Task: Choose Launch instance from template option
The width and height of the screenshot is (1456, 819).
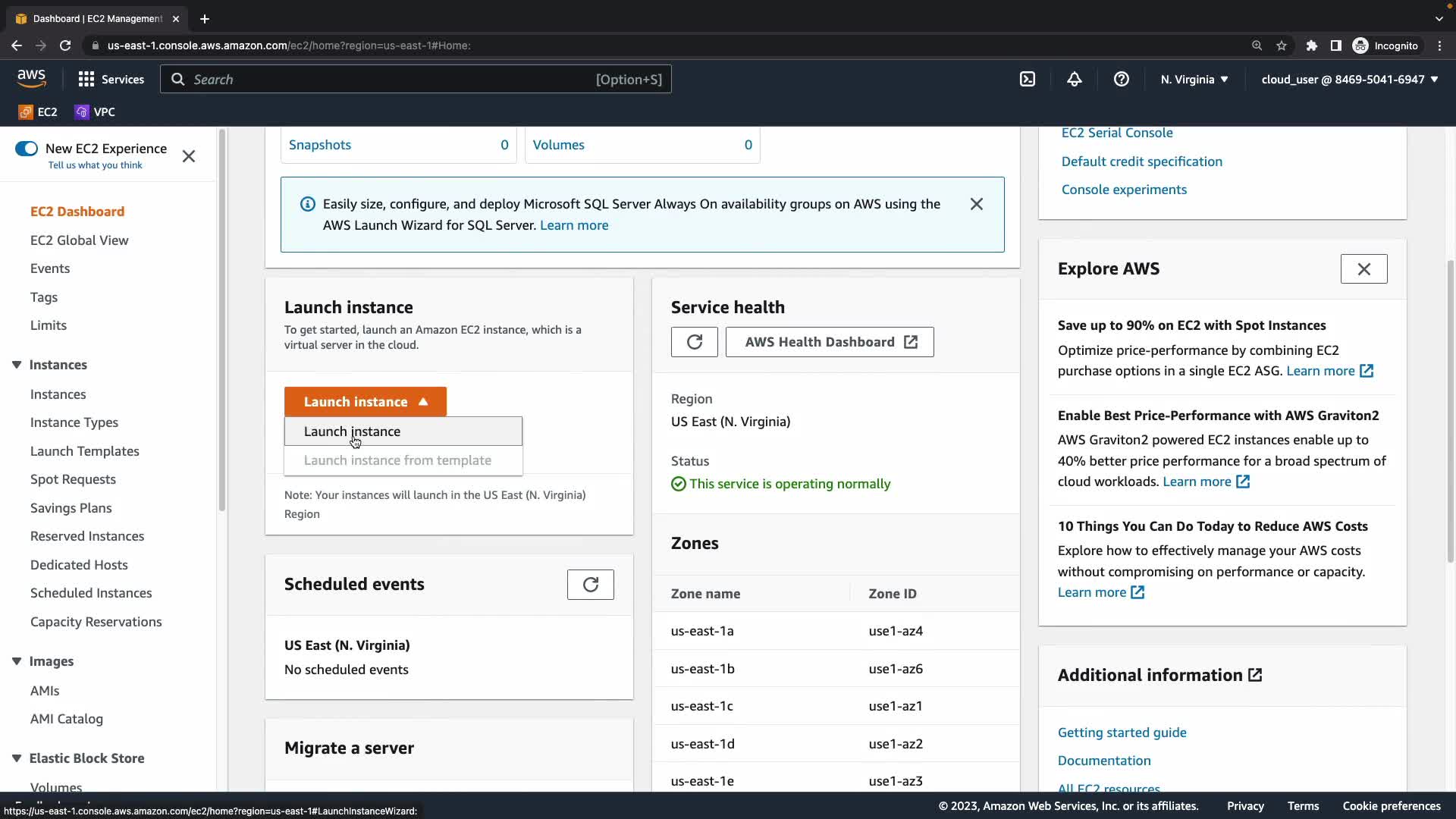Action: (x=397, y=460)
